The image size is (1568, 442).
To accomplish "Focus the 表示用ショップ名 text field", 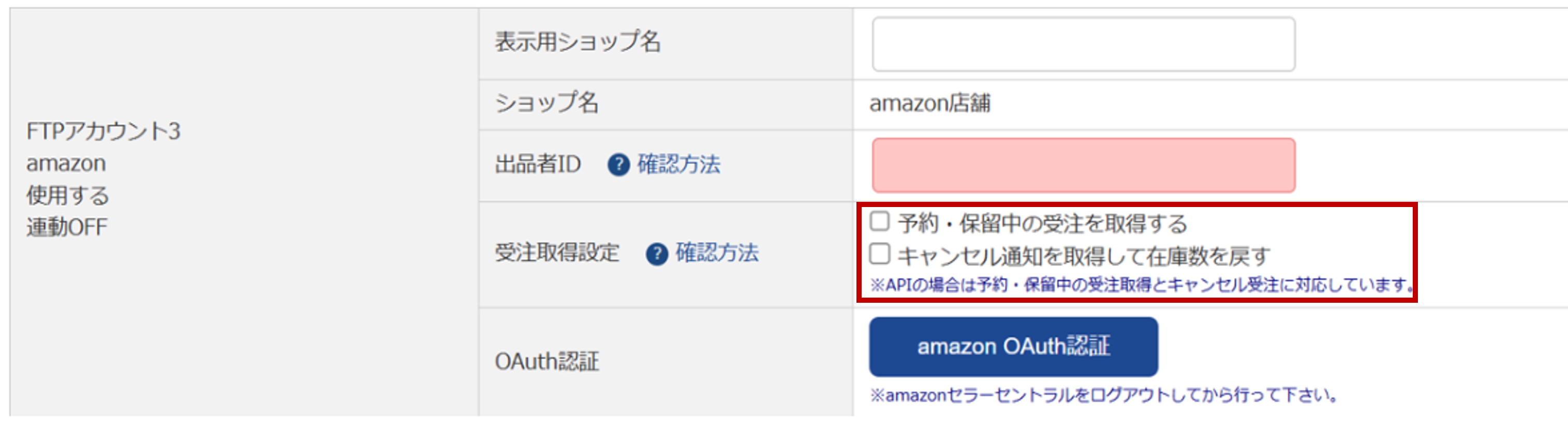I will (1083, 45).
